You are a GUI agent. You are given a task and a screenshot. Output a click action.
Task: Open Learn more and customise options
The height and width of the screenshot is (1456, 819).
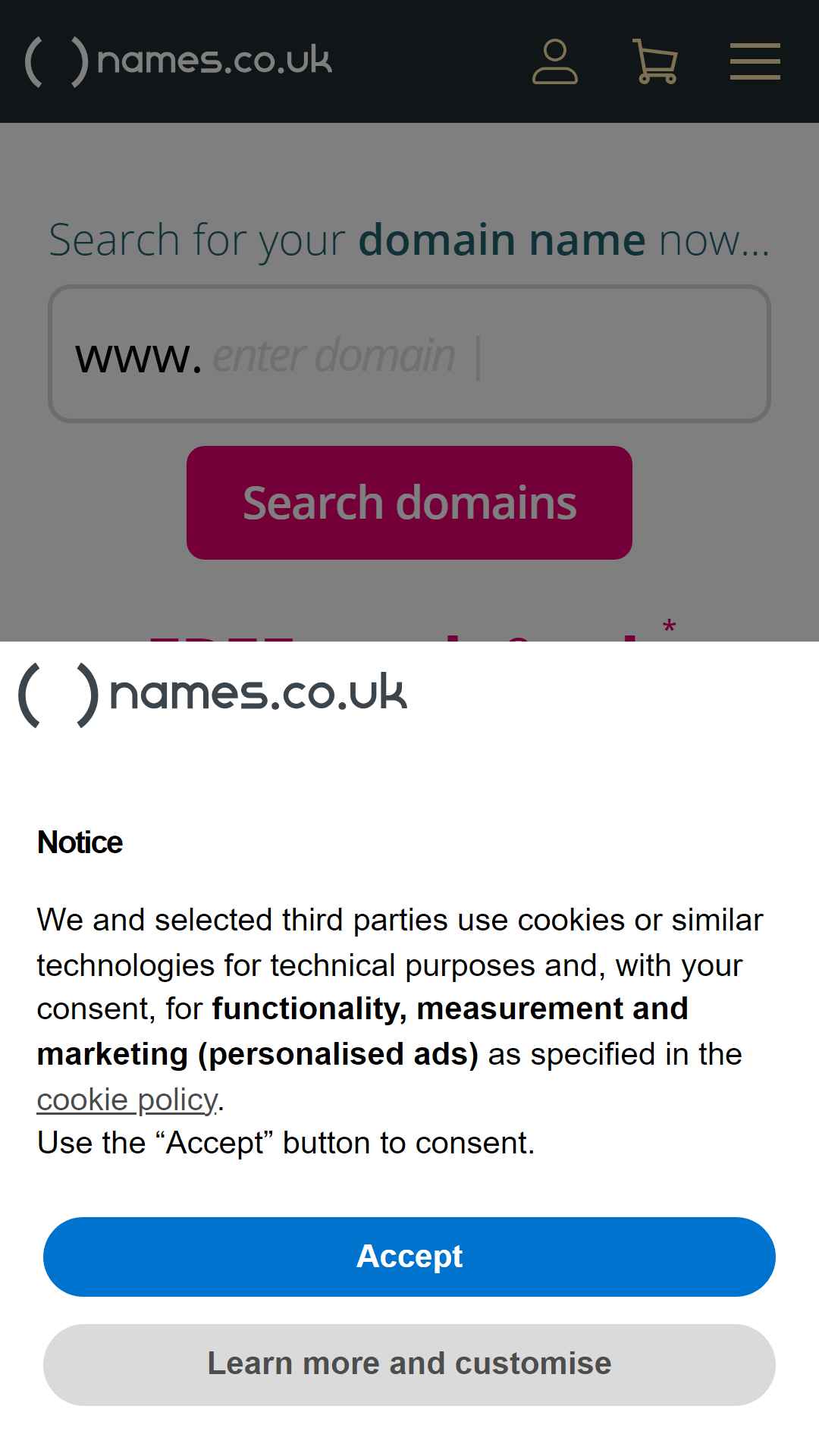(409, 1364)
